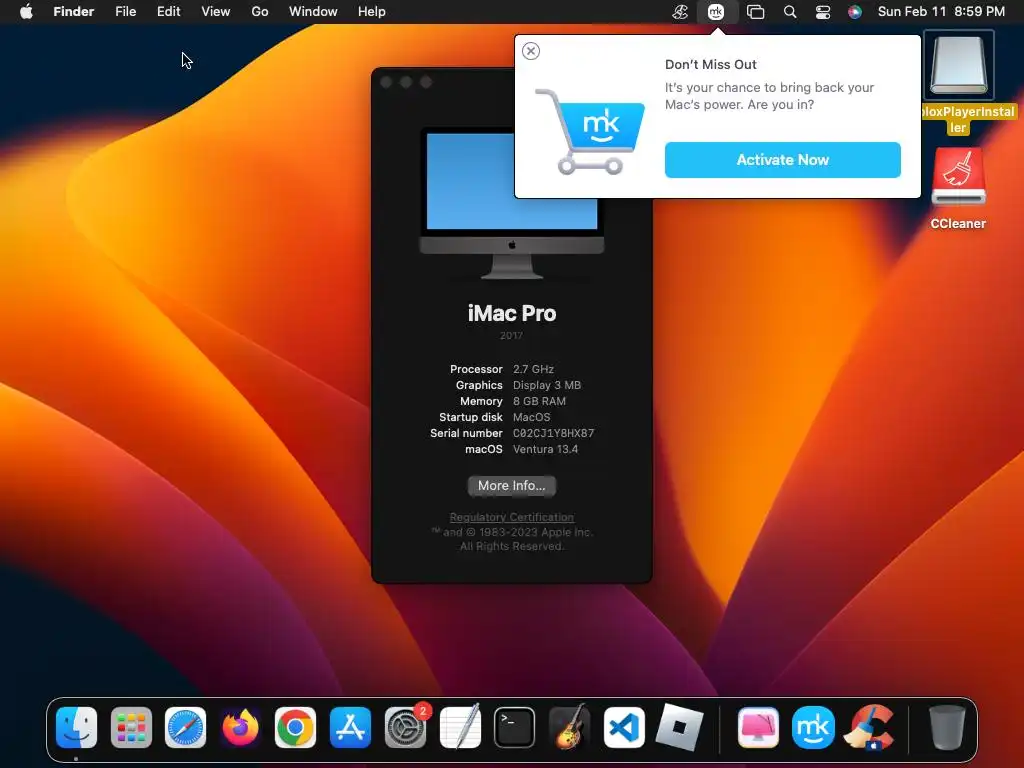Click the 2.7 GHz processor value
The width and height of the screenshot is (1024, 768).
533,369
